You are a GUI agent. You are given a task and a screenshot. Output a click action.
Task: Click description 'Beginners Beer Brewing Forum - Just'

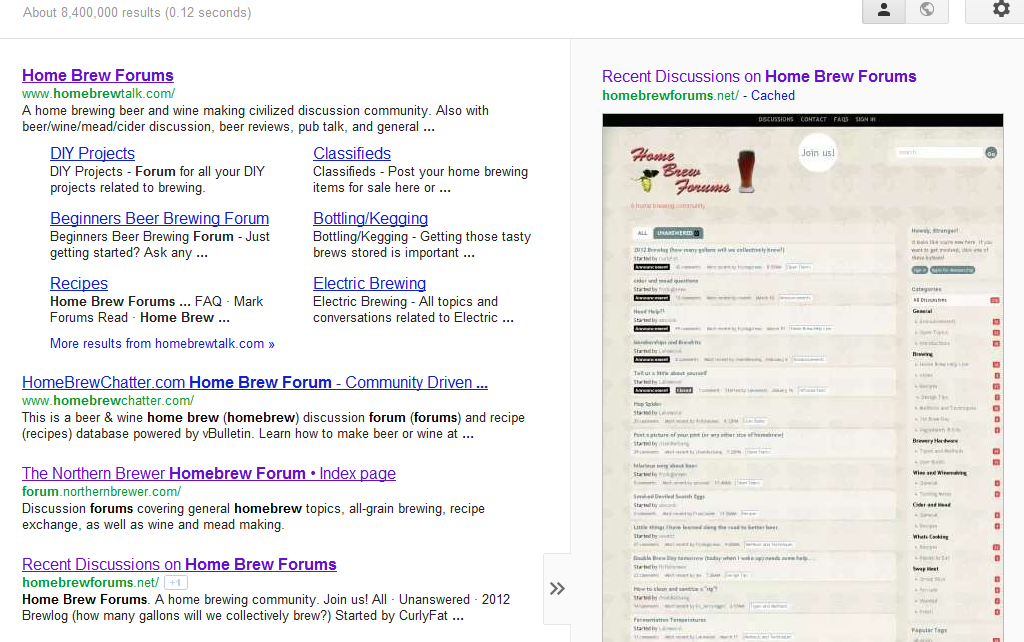point(160,245)
